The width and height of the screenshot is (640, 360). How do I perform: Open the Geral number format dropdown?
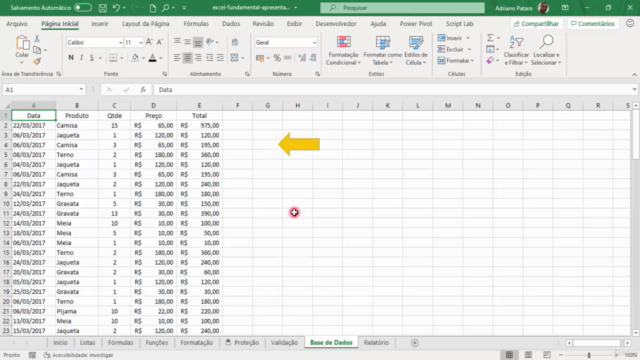tap(314, 42)
